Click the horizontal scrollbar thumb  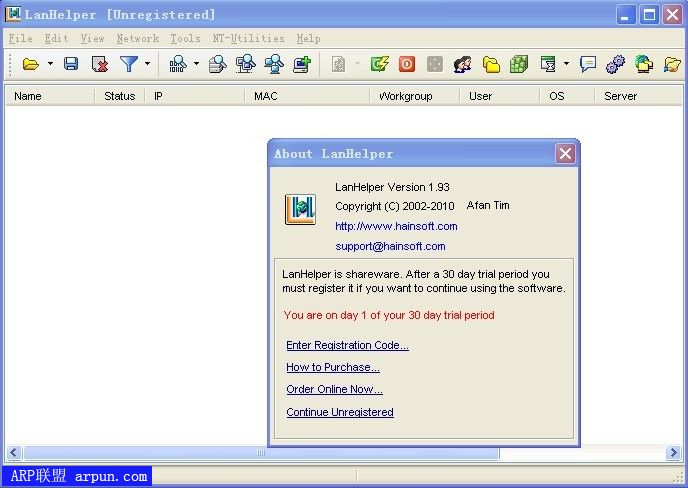[261, 452]
